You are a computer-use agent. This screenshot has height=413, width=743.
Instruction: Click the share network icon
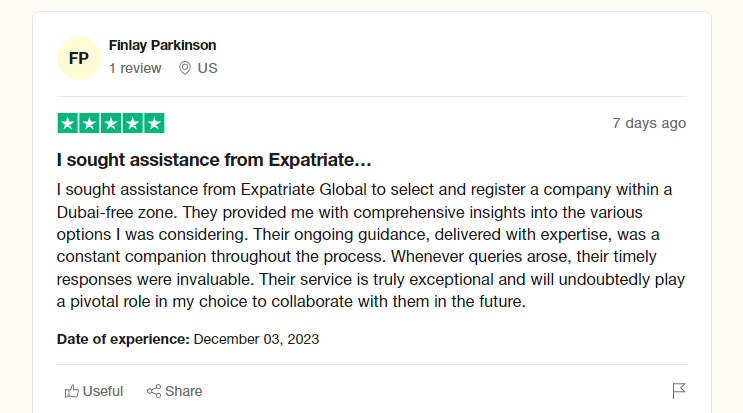coord(154,391)
